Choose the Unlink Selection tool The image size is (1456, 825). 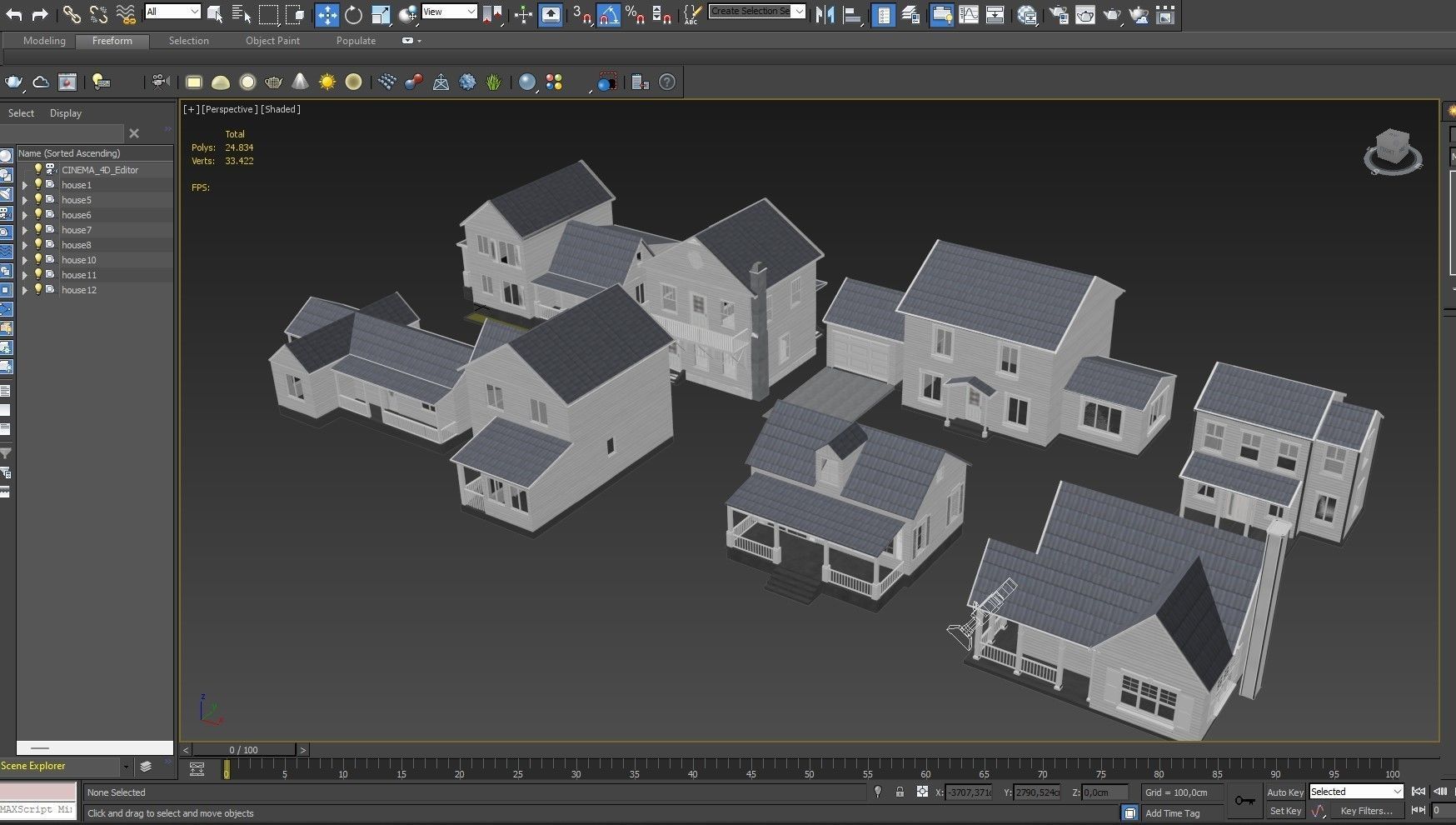tap(98, 14)
